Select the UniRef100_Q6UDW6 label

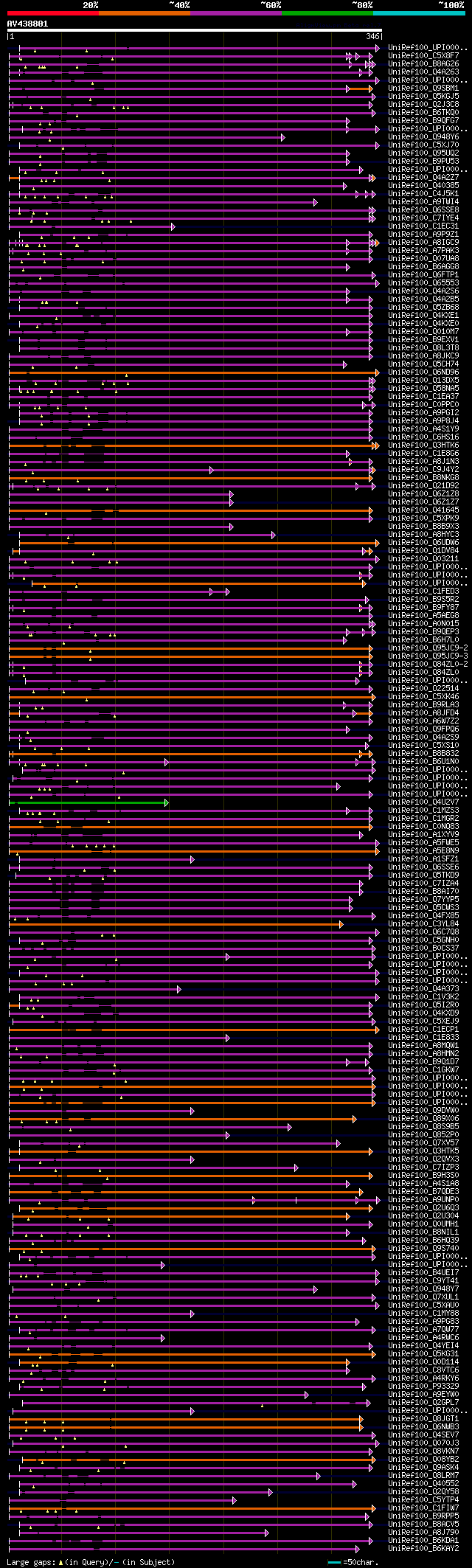pyautogui.click(x=423, y=542)
